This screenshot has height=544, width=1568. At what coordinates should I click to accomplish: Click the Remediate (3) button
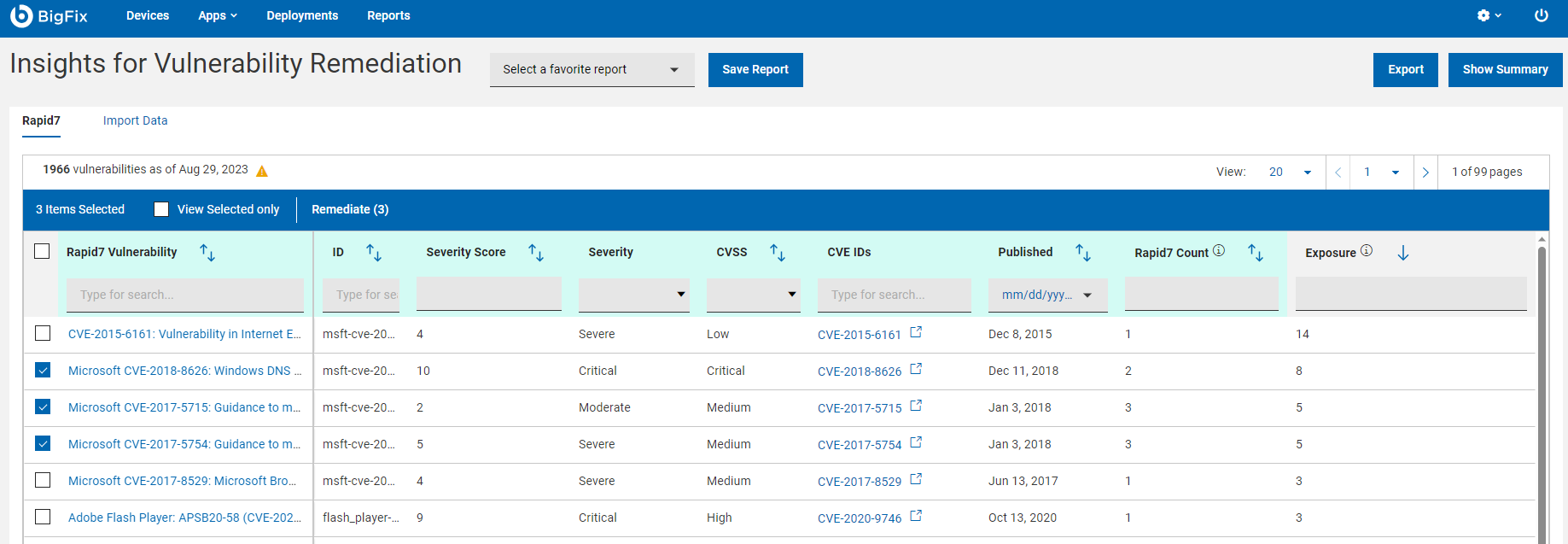tap(350, 209)
